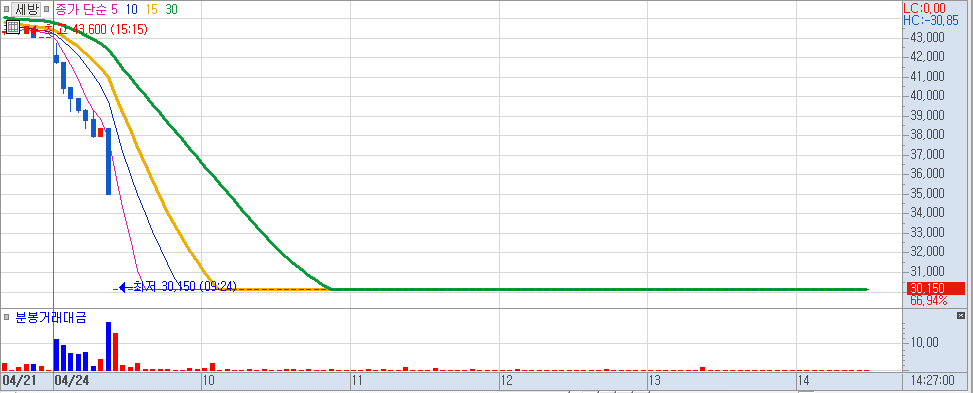Click the 66.94% value on price axis

tap(928, 300)
